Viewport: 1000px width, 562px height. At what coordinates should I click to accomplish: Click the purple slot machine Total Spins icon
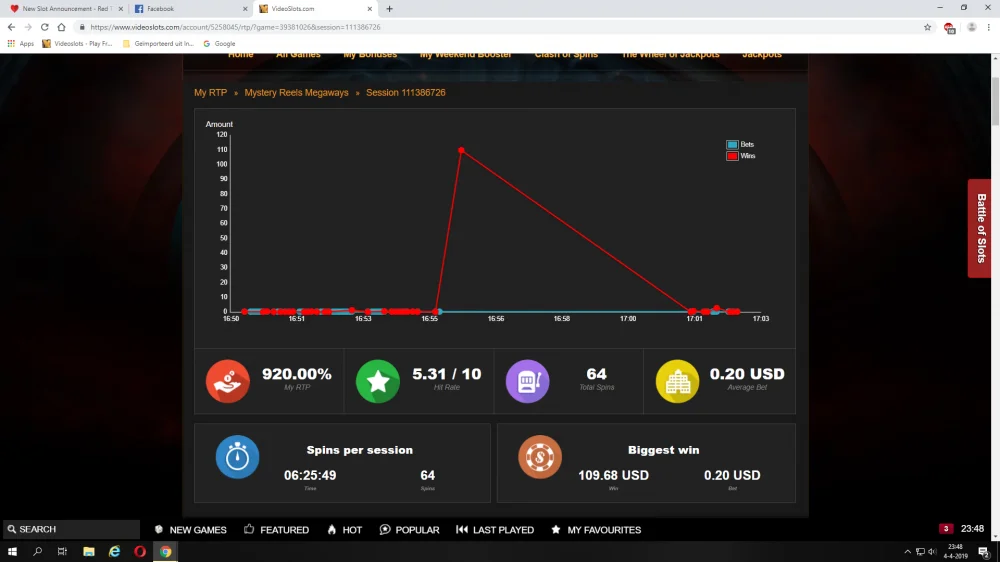click(527, 381)
